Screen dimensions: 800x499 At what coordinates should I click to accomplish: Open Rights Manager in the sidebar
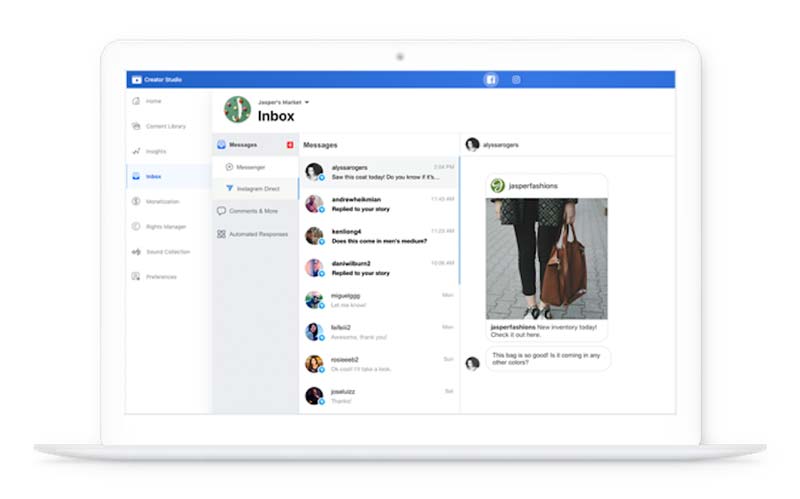pos(168,227)
